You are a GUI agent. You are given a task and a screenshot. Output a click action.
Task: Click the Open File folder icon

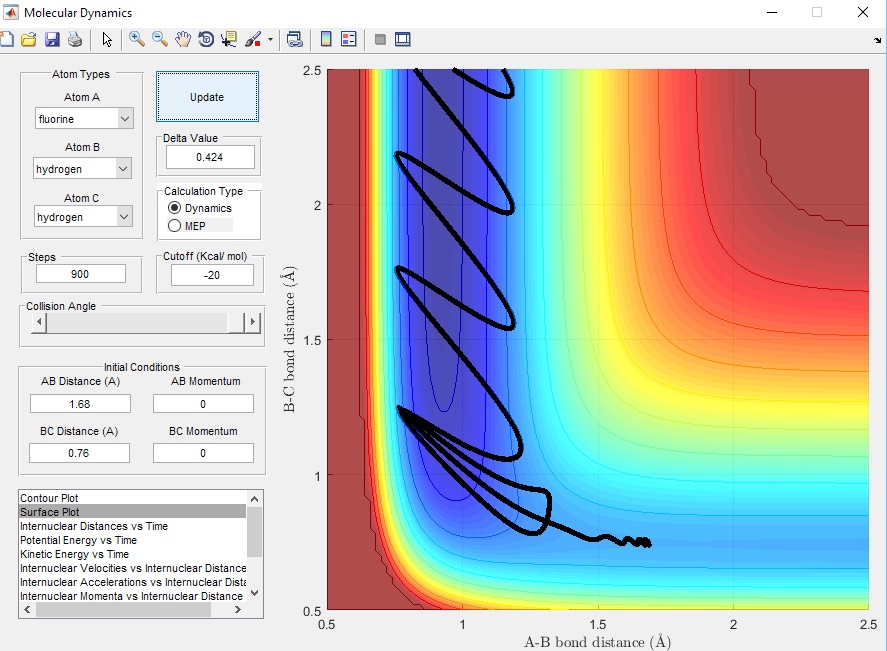pyautogui.click(x=28, y=40)
